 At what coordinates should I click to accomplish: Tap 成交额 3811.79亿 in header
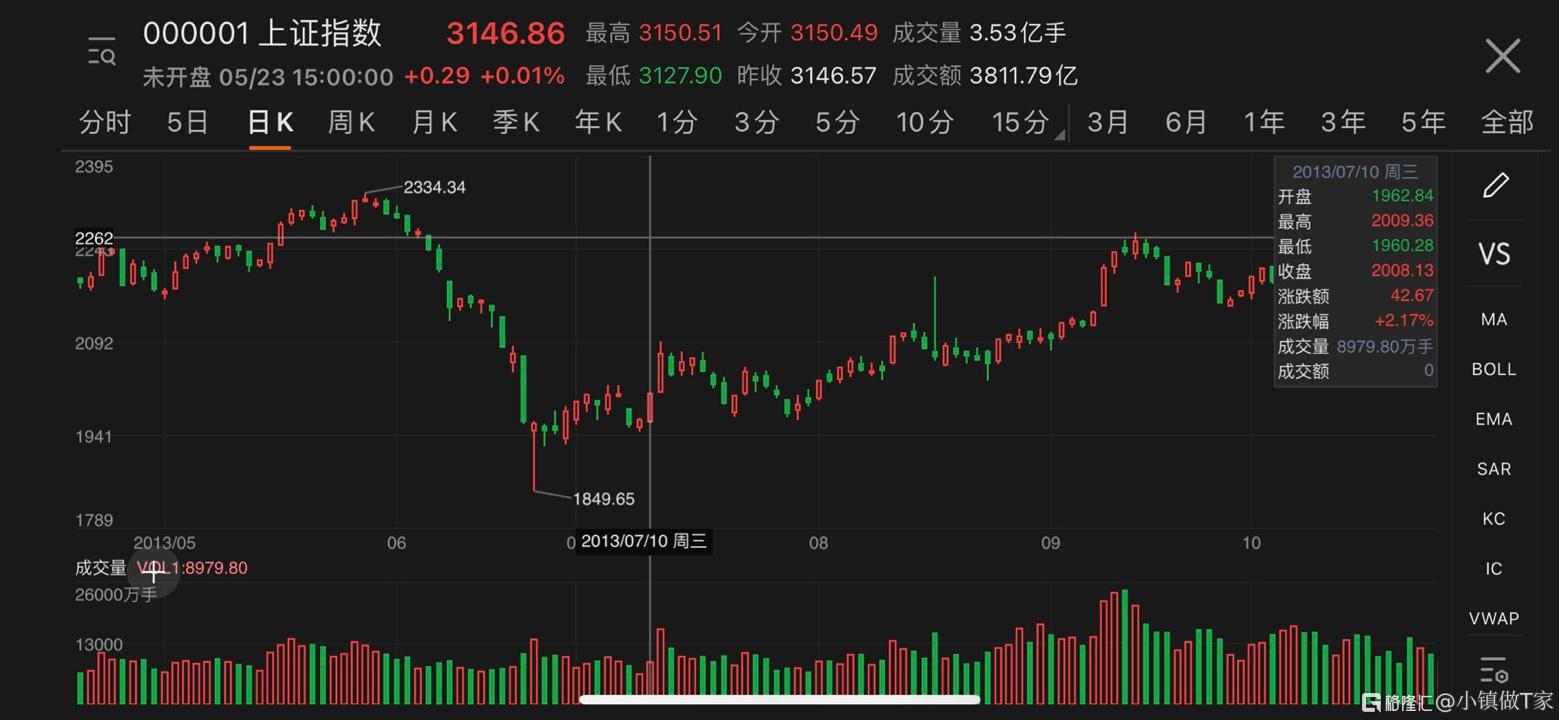tap(984, 75)
